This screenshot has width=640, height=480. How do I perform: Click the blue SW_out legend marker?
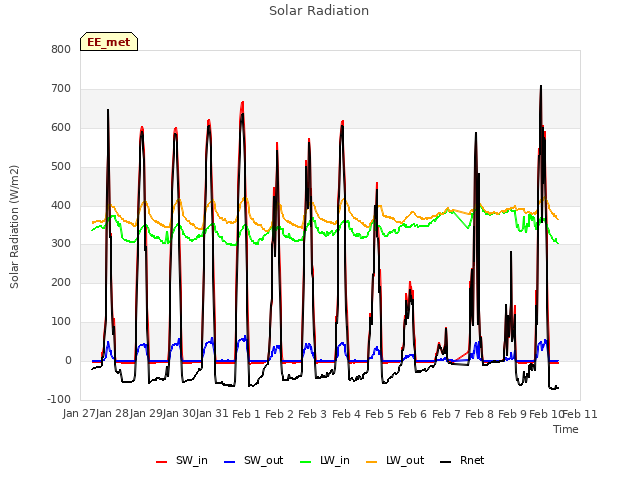tap(230, 462)
